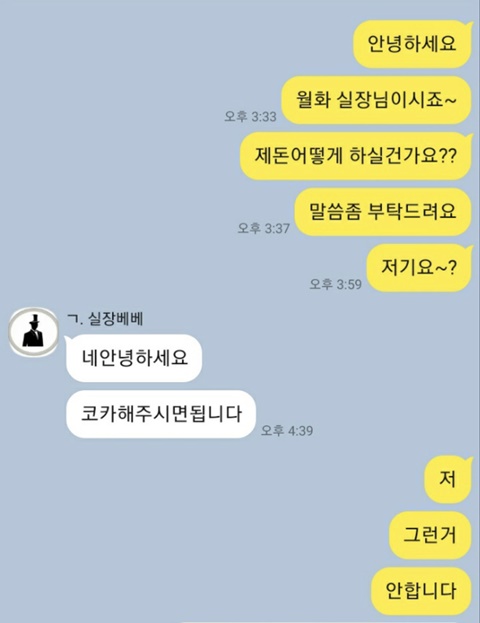The height and width of the screenshot is (623, 480).
Task: Tap the 오후 4:39 timestamp
Action: point(287,430)
